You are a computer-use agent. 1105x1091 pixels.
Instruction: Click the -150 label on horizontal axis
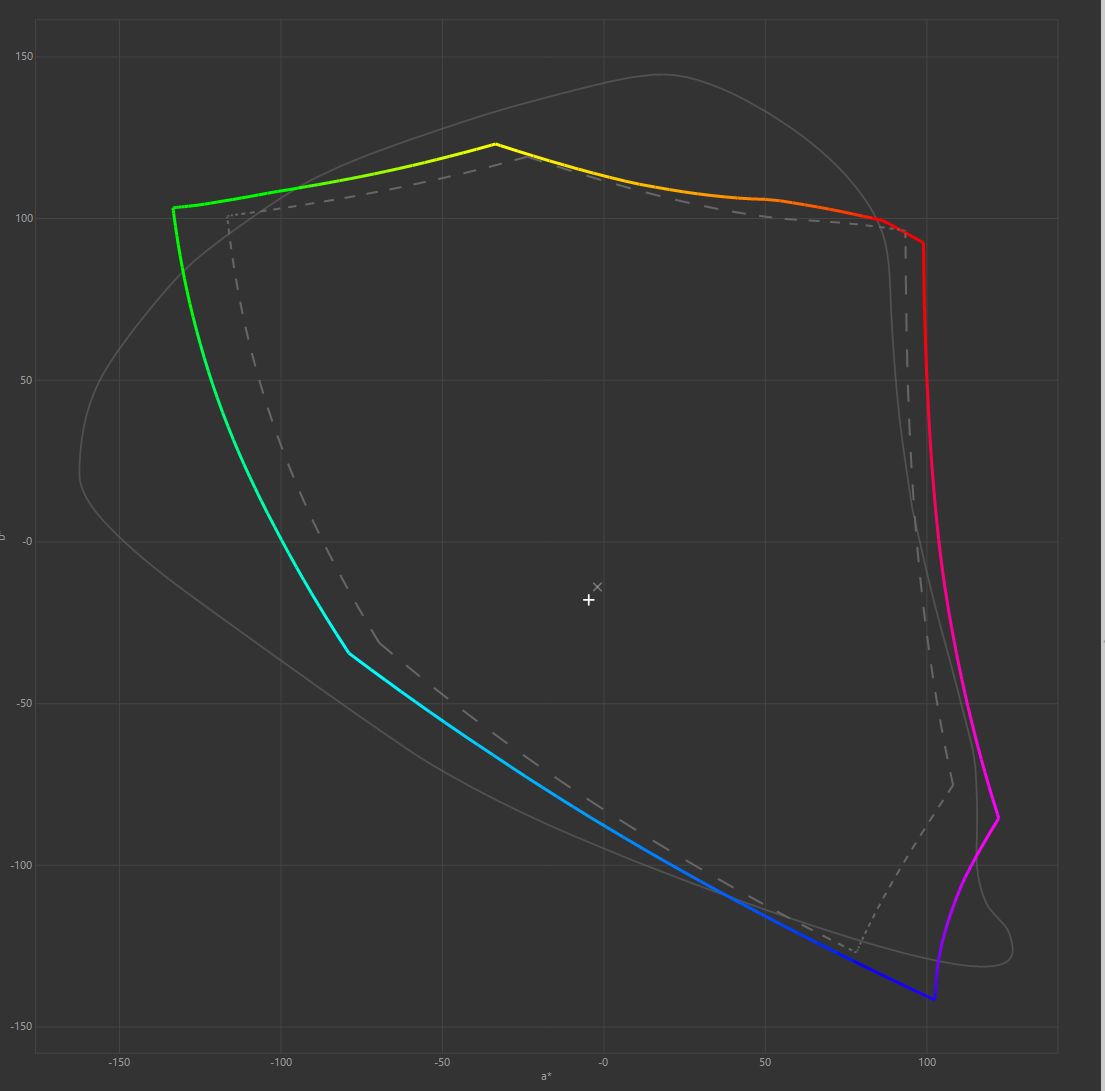119,1062
